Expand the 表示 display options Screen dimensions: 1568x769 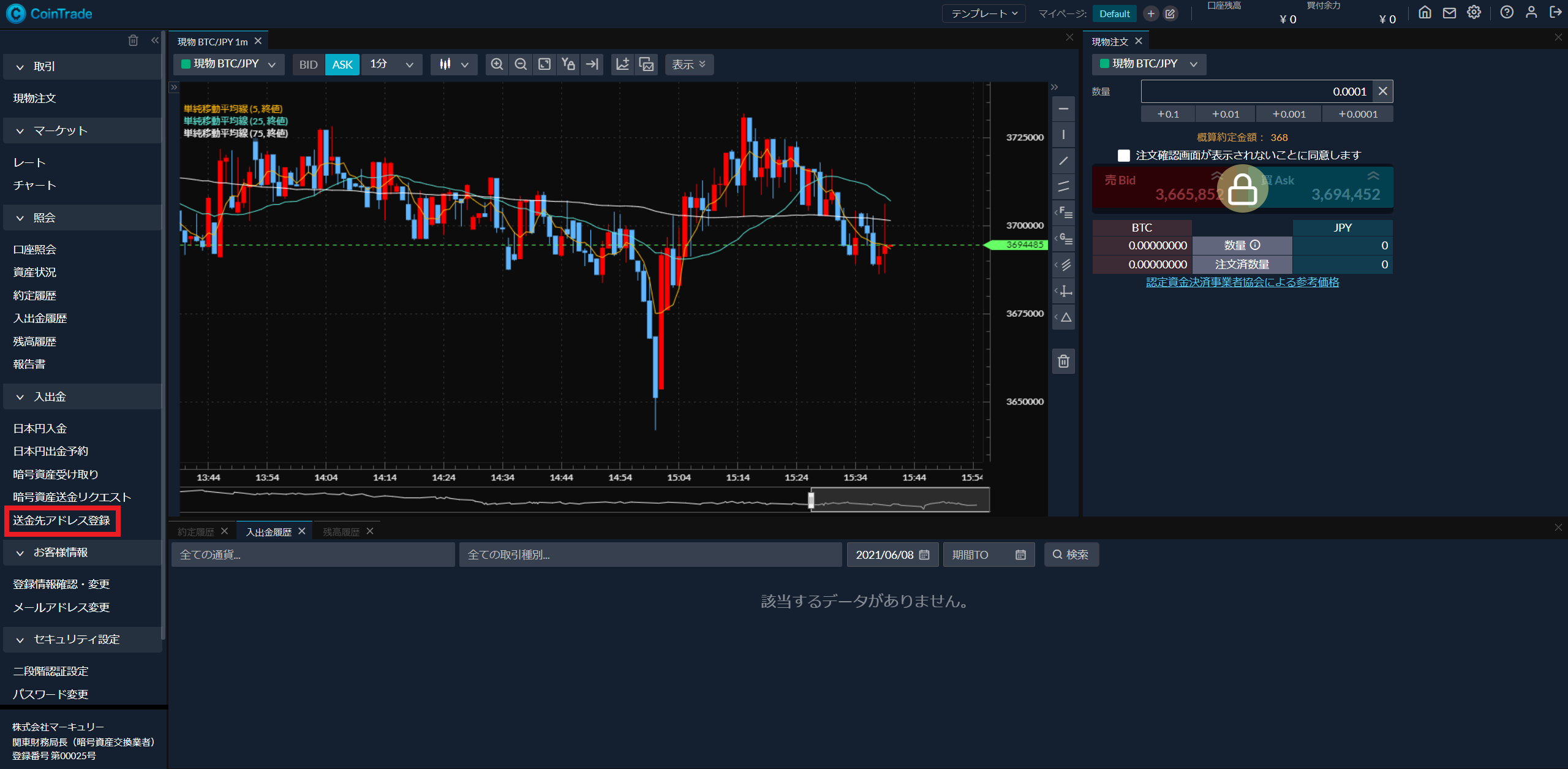point(690,64)
